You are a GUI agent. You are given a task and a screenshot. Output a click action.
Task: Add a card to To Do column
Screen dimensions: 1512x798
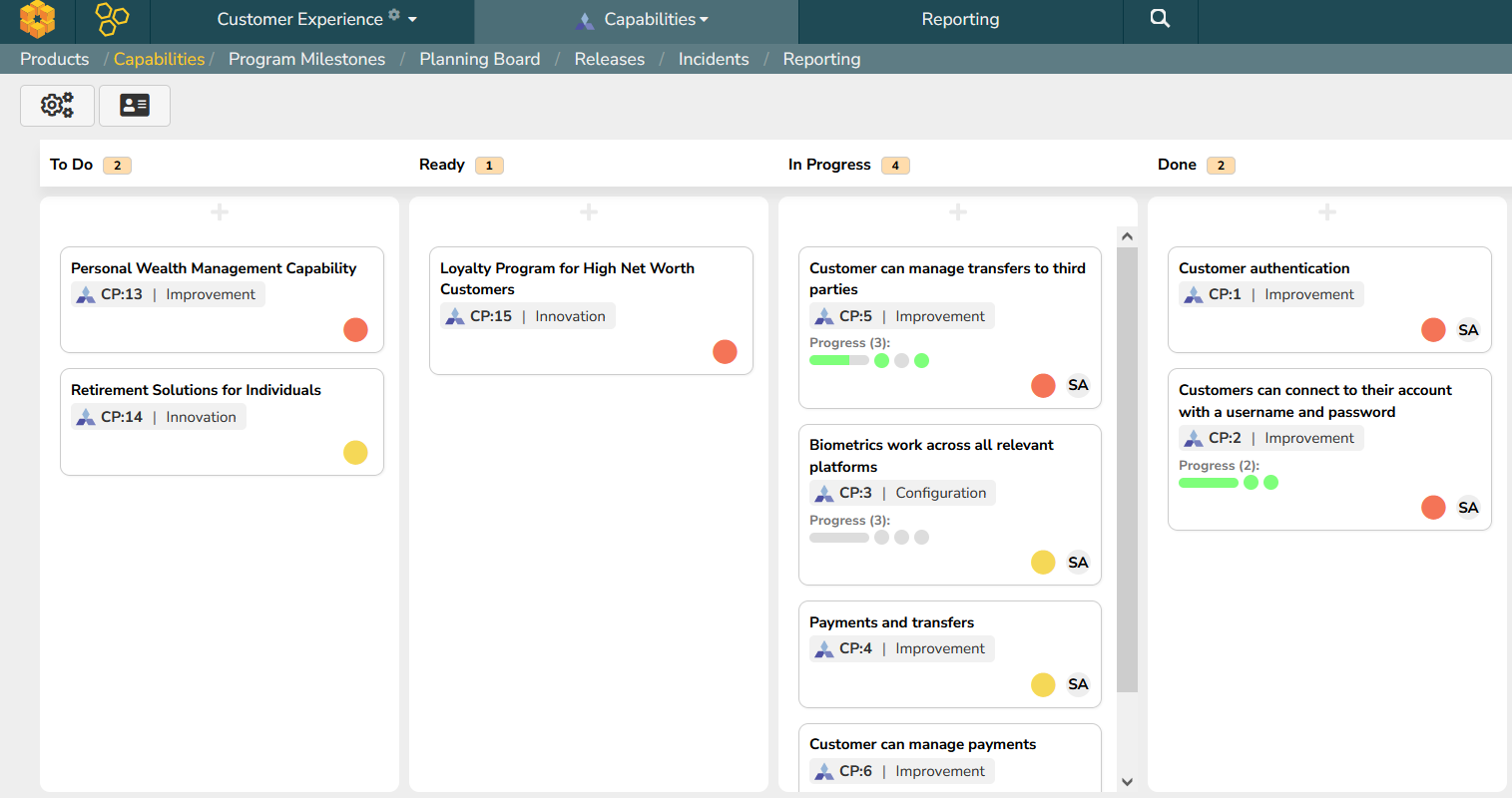point(220,211)
